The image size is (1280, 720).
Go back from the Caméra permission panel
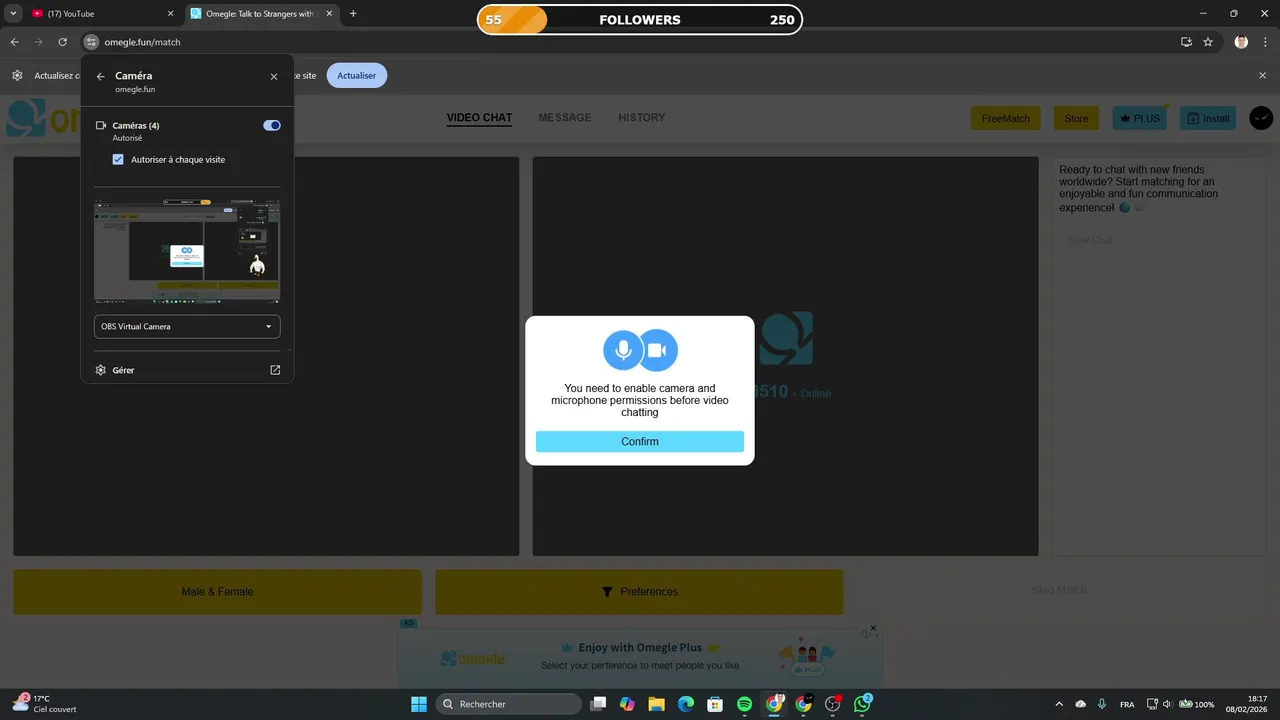point(100,76)
